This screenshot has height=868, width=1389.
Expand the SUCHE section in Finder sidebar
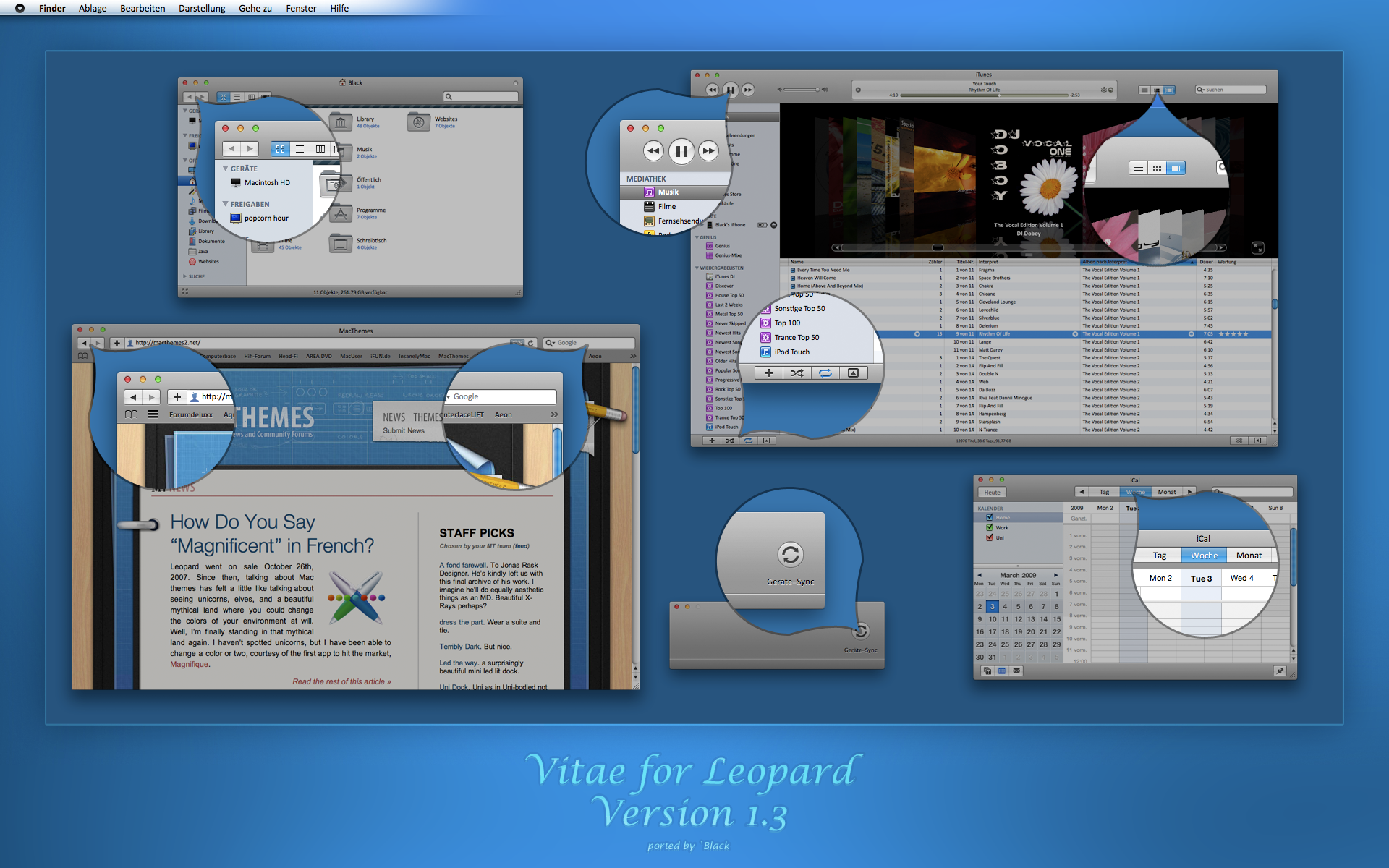185,276
